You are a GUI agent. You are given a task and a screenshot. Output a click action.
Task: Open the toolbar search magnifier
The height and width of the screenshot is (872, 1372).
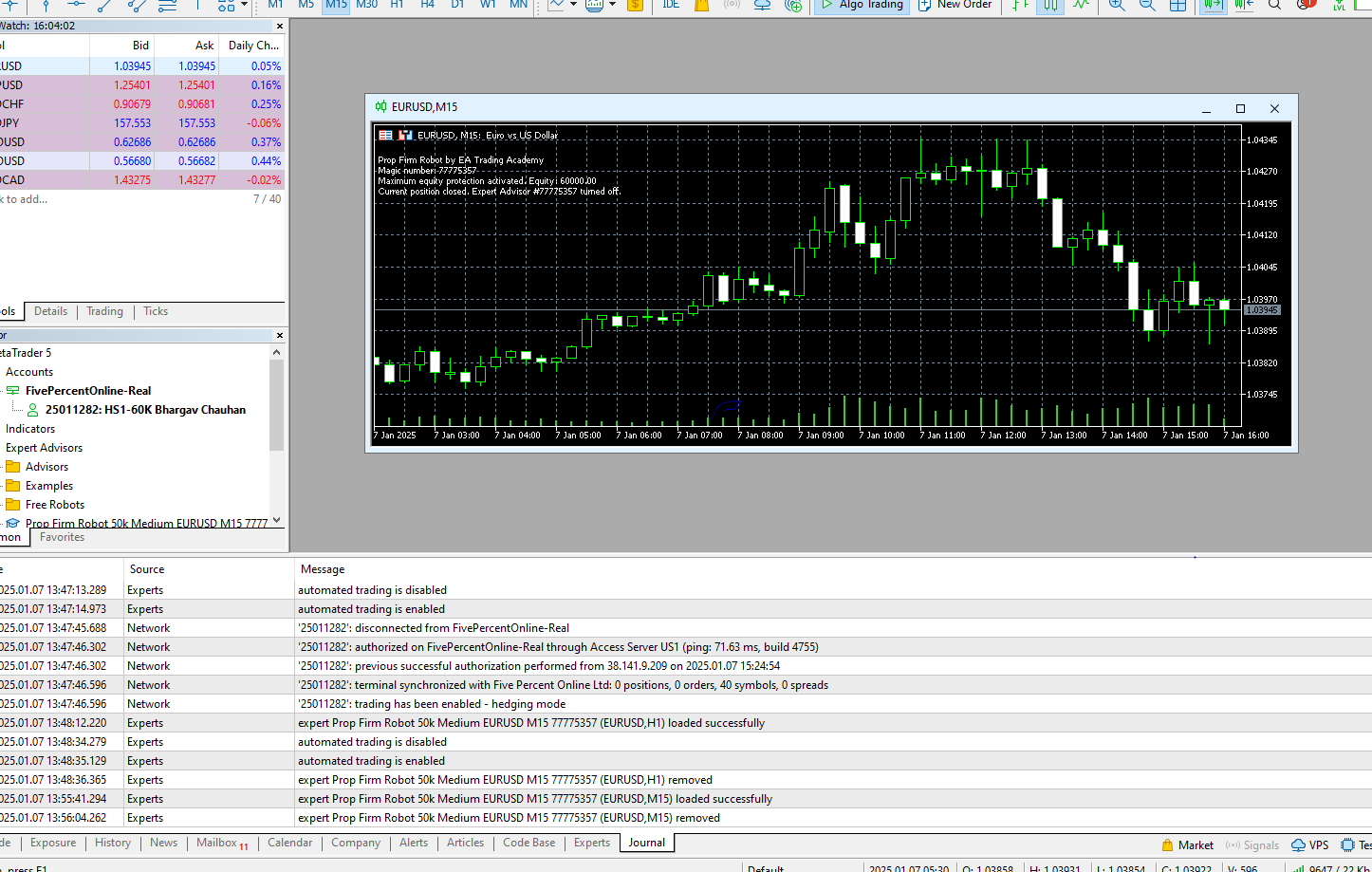tap(1274, 5)
